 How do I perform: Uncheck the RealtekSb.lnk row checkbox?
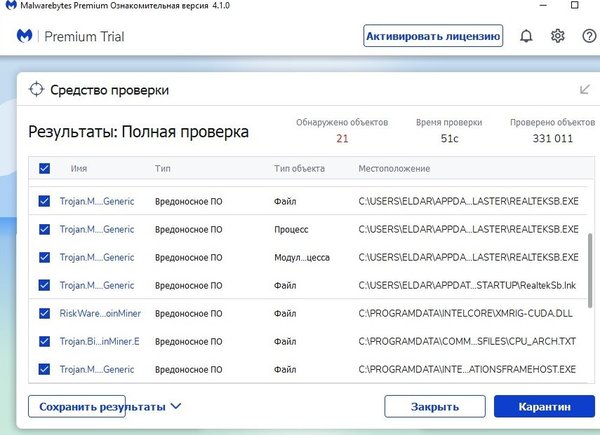click(44, 285)
